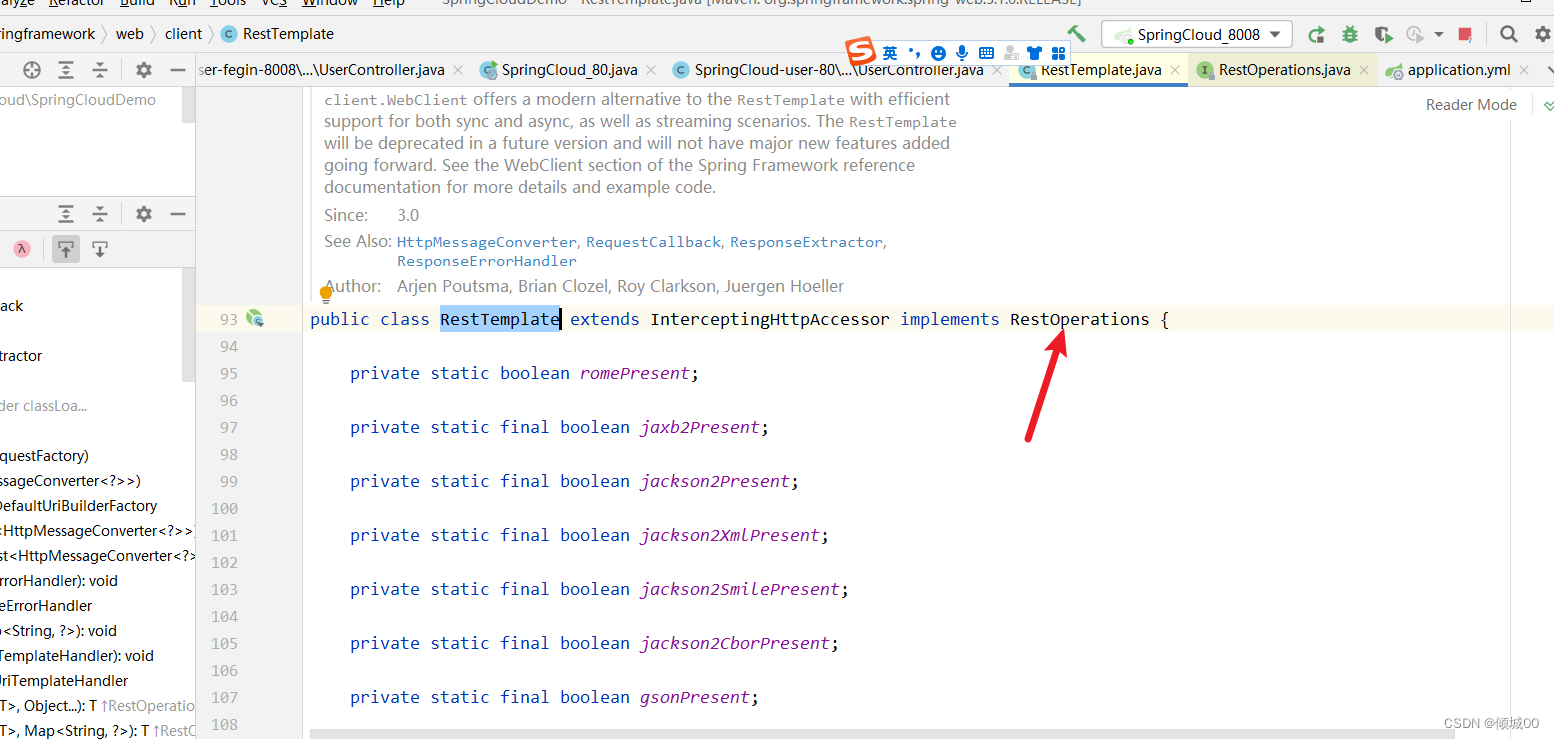Open dropdown arrow next to profiler icon

(x=1439, y=34)
